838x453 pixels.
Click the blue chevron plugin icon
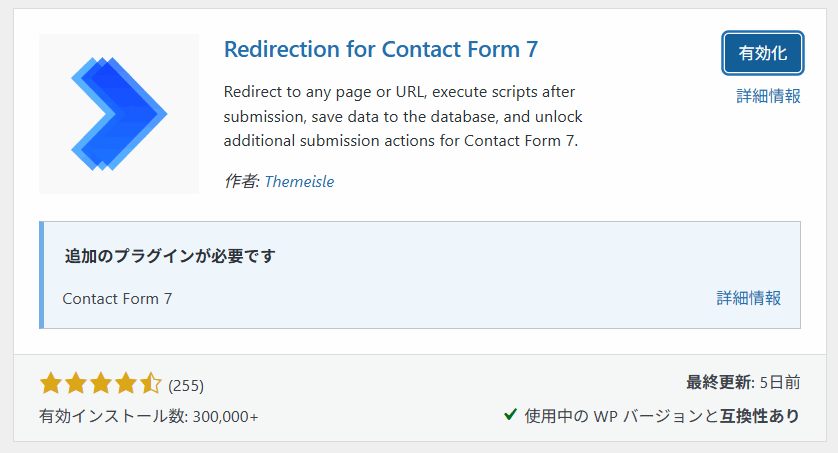click(119, 114)
